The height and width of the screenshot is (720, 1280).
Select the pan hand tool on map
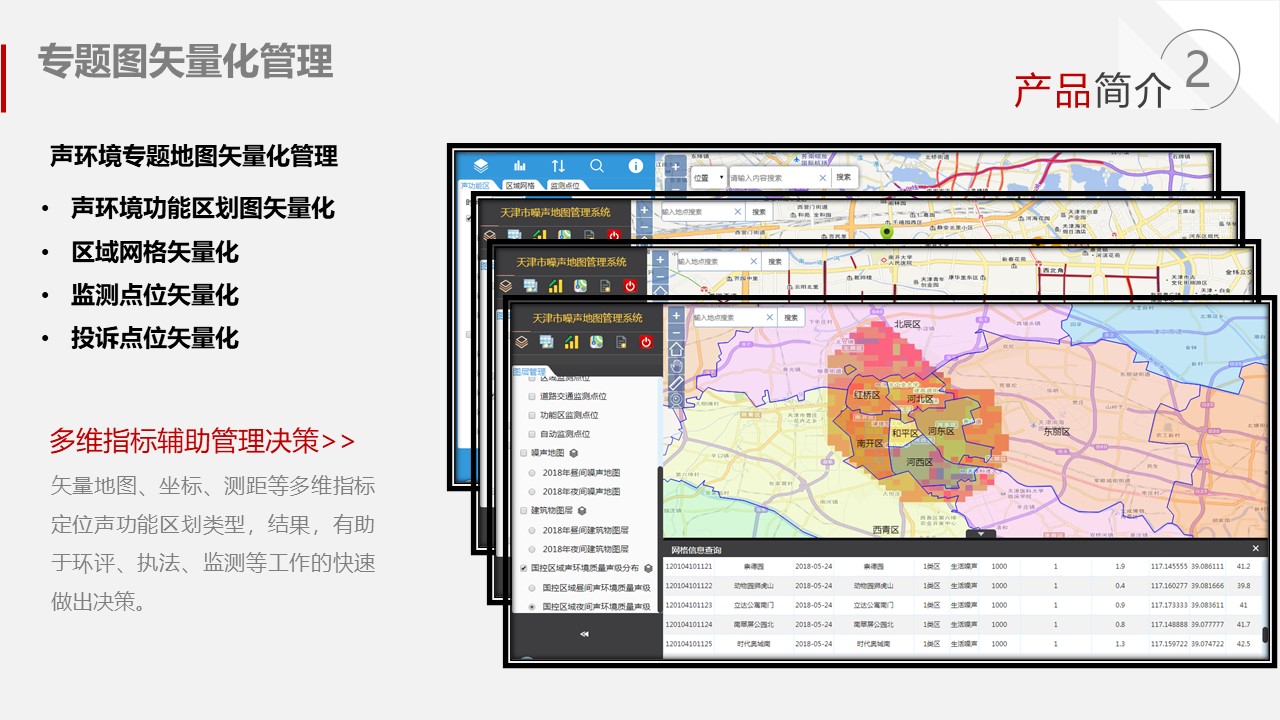(676, 366)
